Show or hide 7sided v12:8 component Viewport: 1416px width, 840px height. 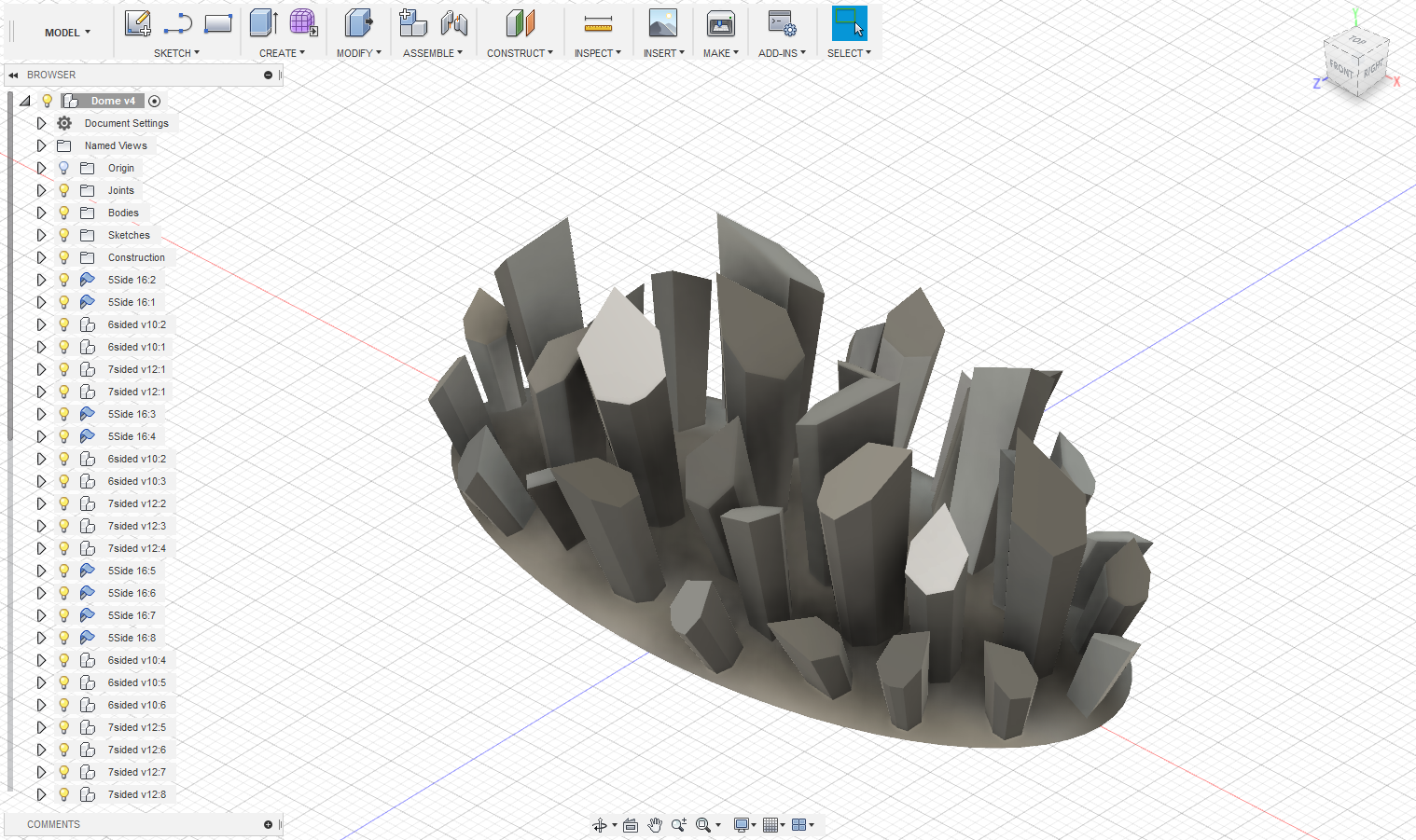tap(62, 793)
